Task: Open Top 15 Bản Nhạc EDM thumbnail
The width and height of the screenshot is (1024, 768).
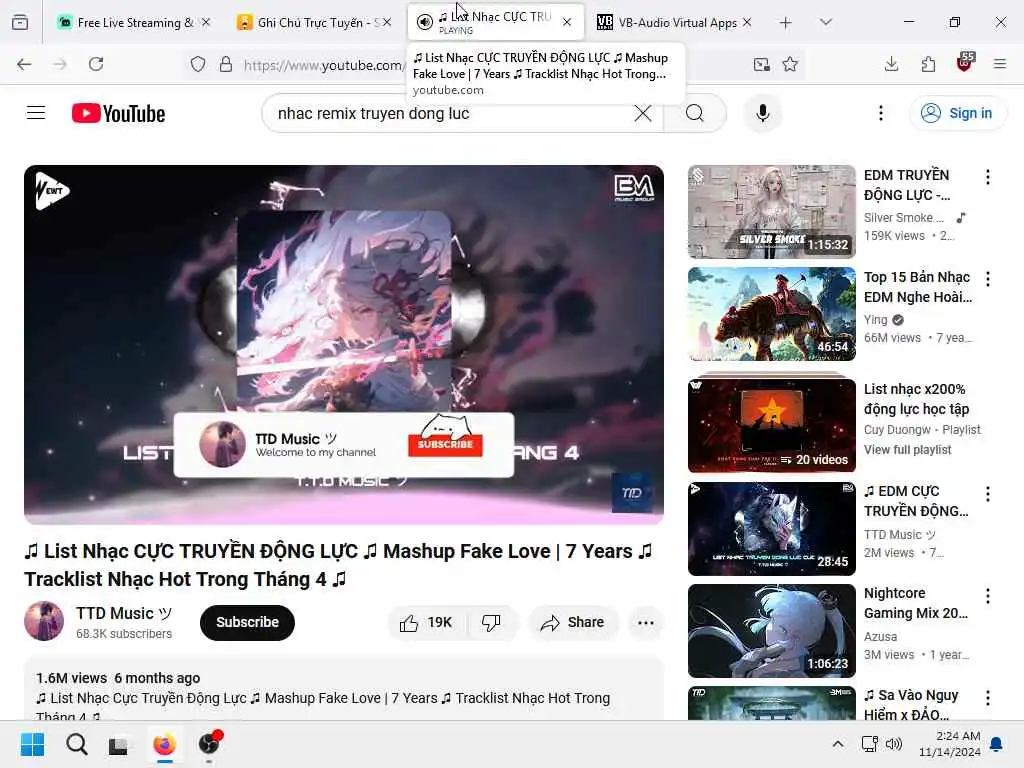Action: (771, 313)
